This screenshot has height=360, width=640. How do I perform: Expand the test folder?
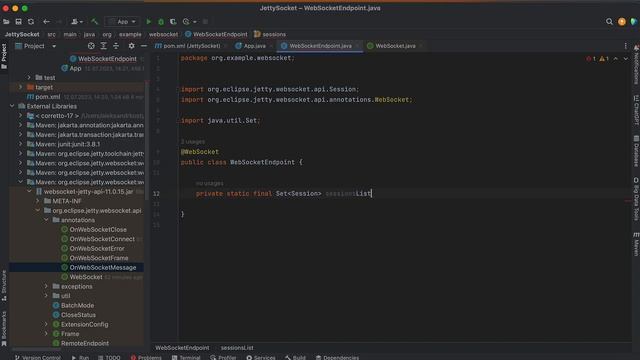click(29, 78)
